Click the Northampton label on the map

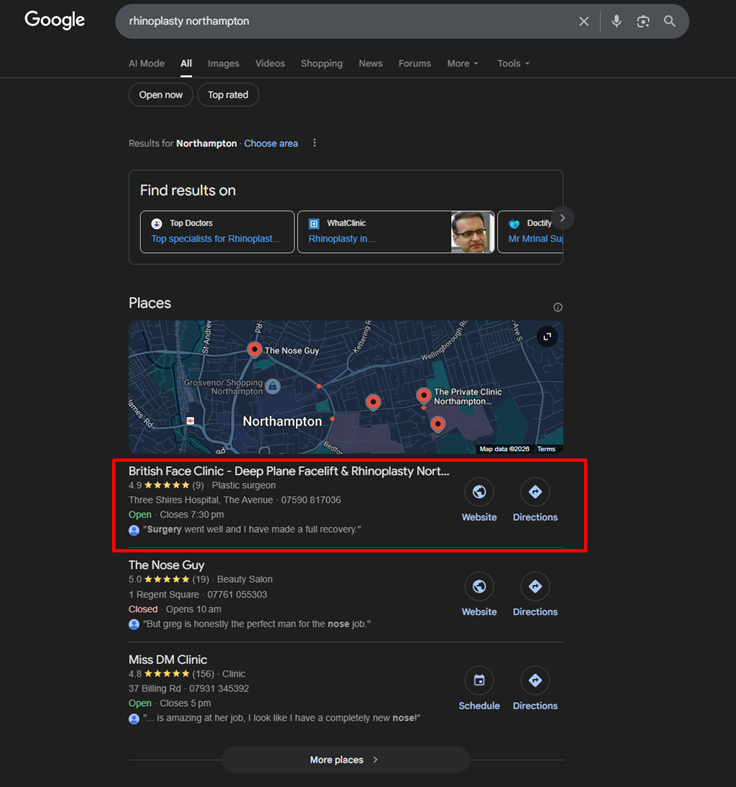282,422
